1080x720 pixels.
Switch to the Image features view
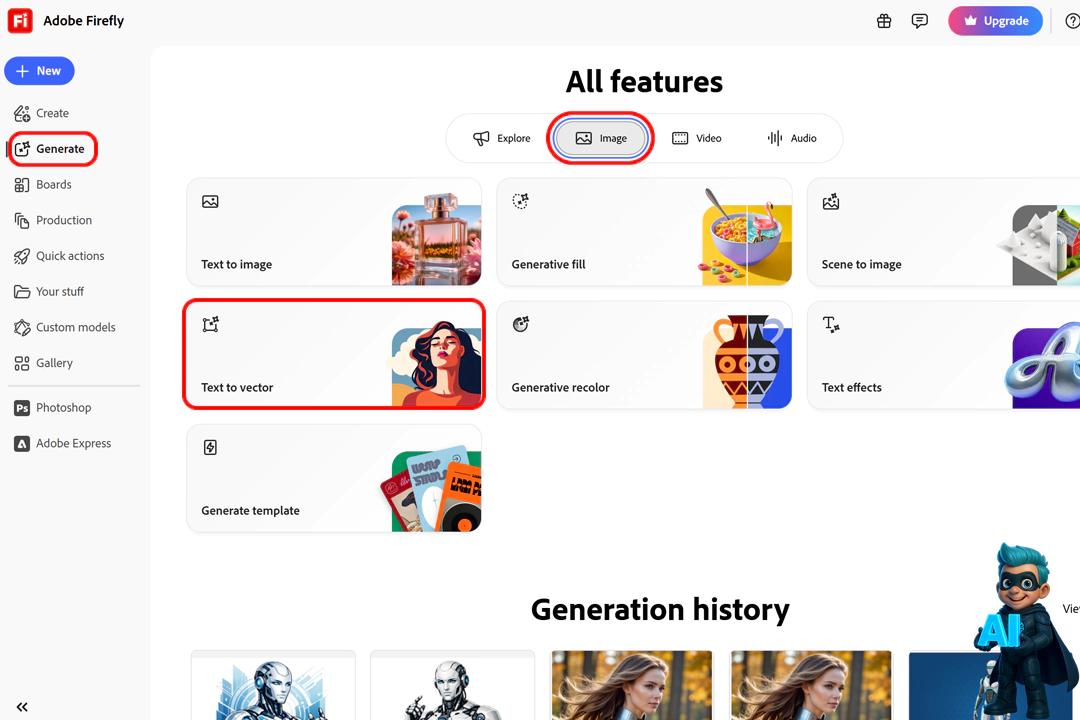(x=600, y=138)
